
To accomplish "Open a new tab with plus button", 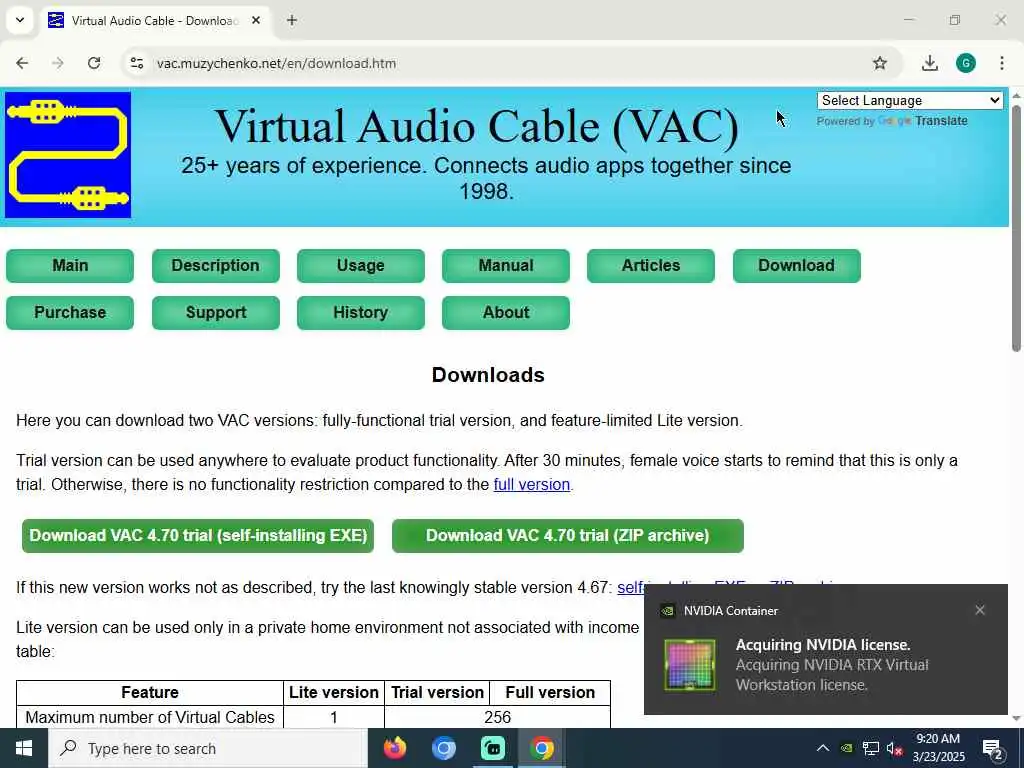I will (292, 20).
